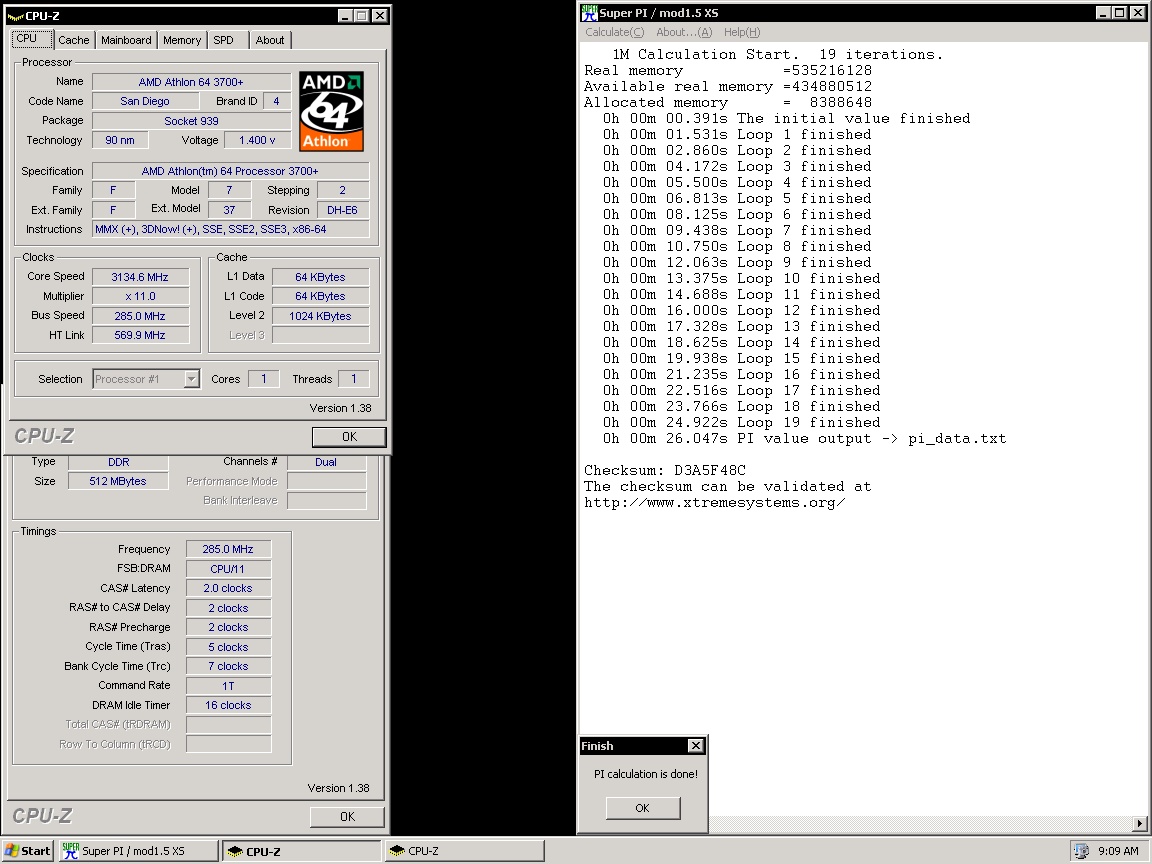
Task: Click the CPU-Z title bar icon
Action: click(15, 16)
